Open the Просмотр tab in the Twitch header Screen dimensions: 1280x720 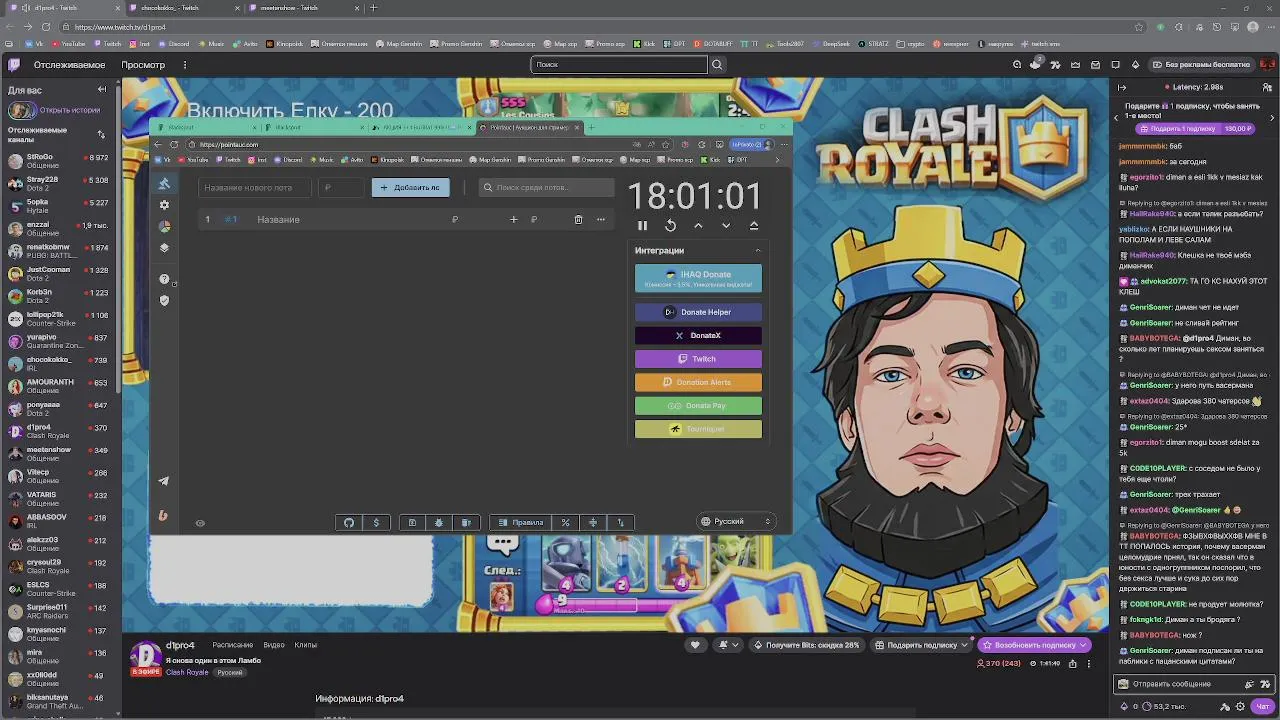pyautogui.click(x=143, y=65)
